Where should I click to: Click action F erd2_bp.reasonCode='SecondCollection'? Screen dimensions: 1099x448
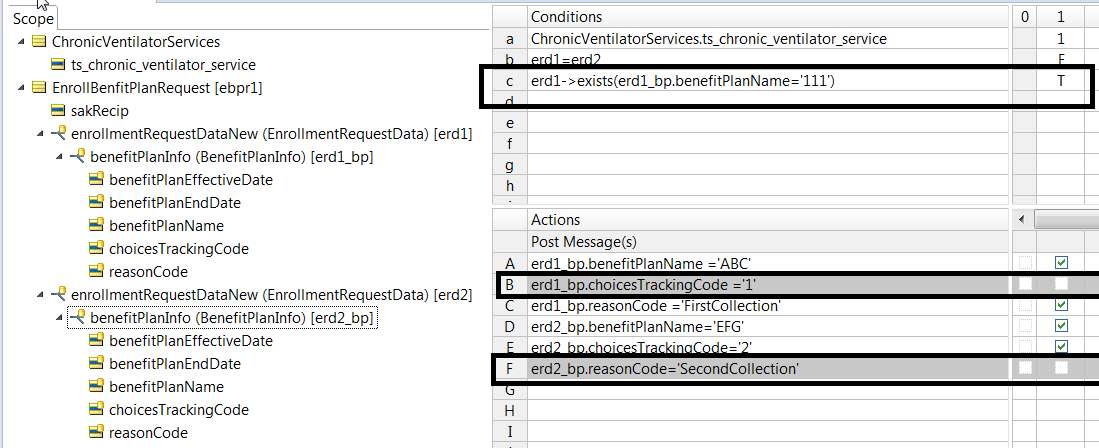(768, 368)
